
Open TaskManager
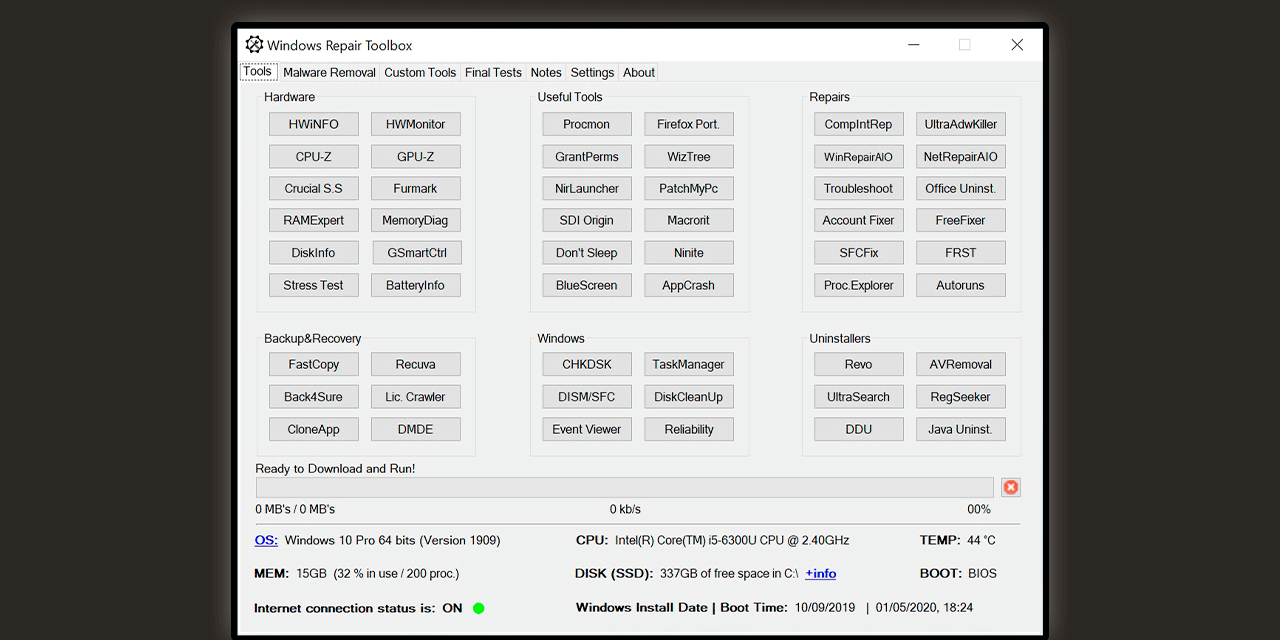689,364
